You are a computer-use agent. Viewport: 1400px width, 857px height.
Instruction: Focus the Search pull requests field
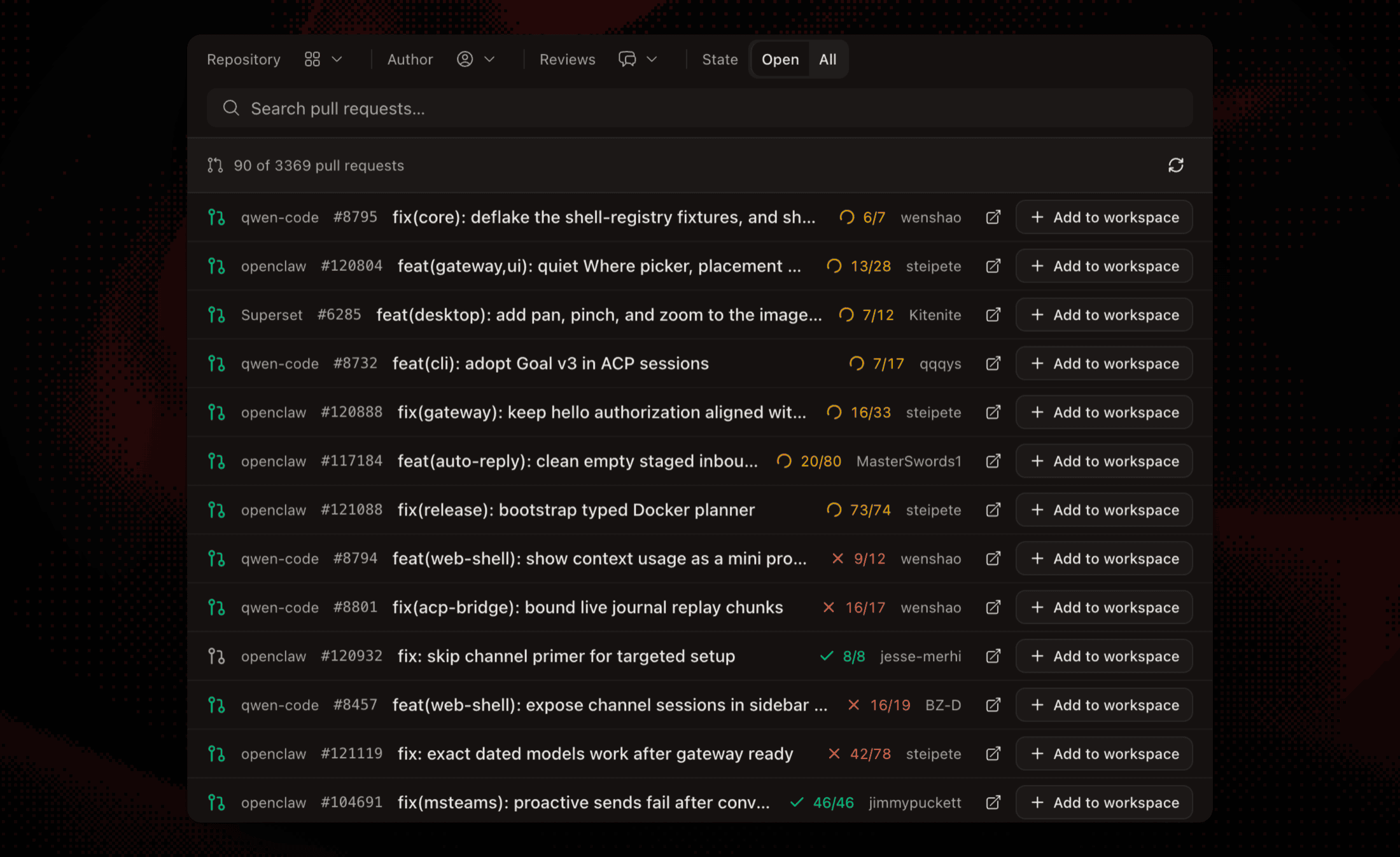tap(700, 108)
